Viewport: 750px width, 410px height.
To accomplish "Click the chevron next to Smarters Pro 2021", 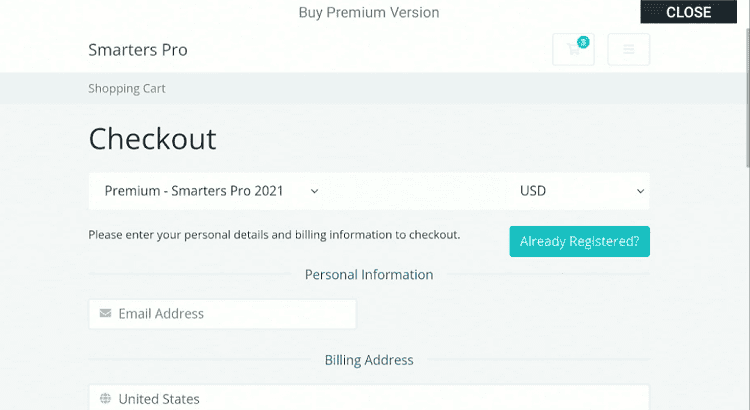I will pyautogui.click(x=314, y=190).
